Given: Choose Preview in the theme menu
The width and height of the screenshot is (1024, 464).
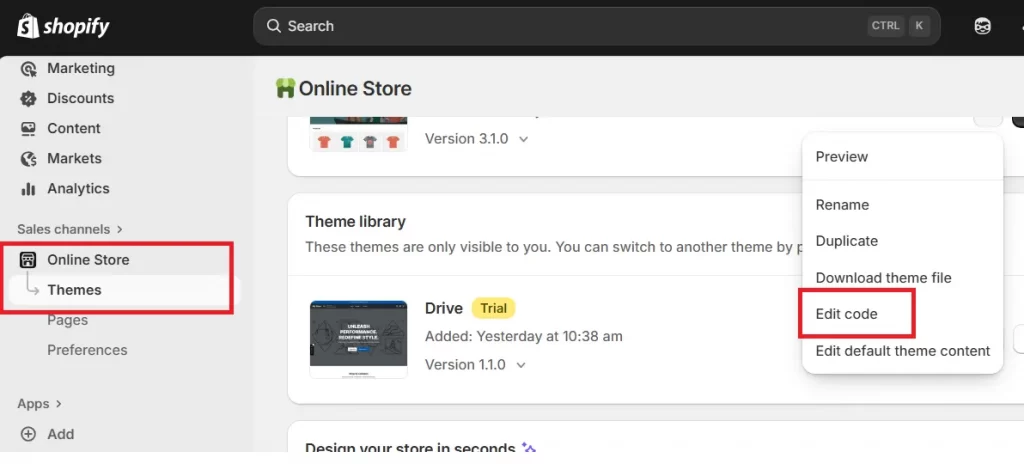Looking at the screenshot, I should click(841, 157).
